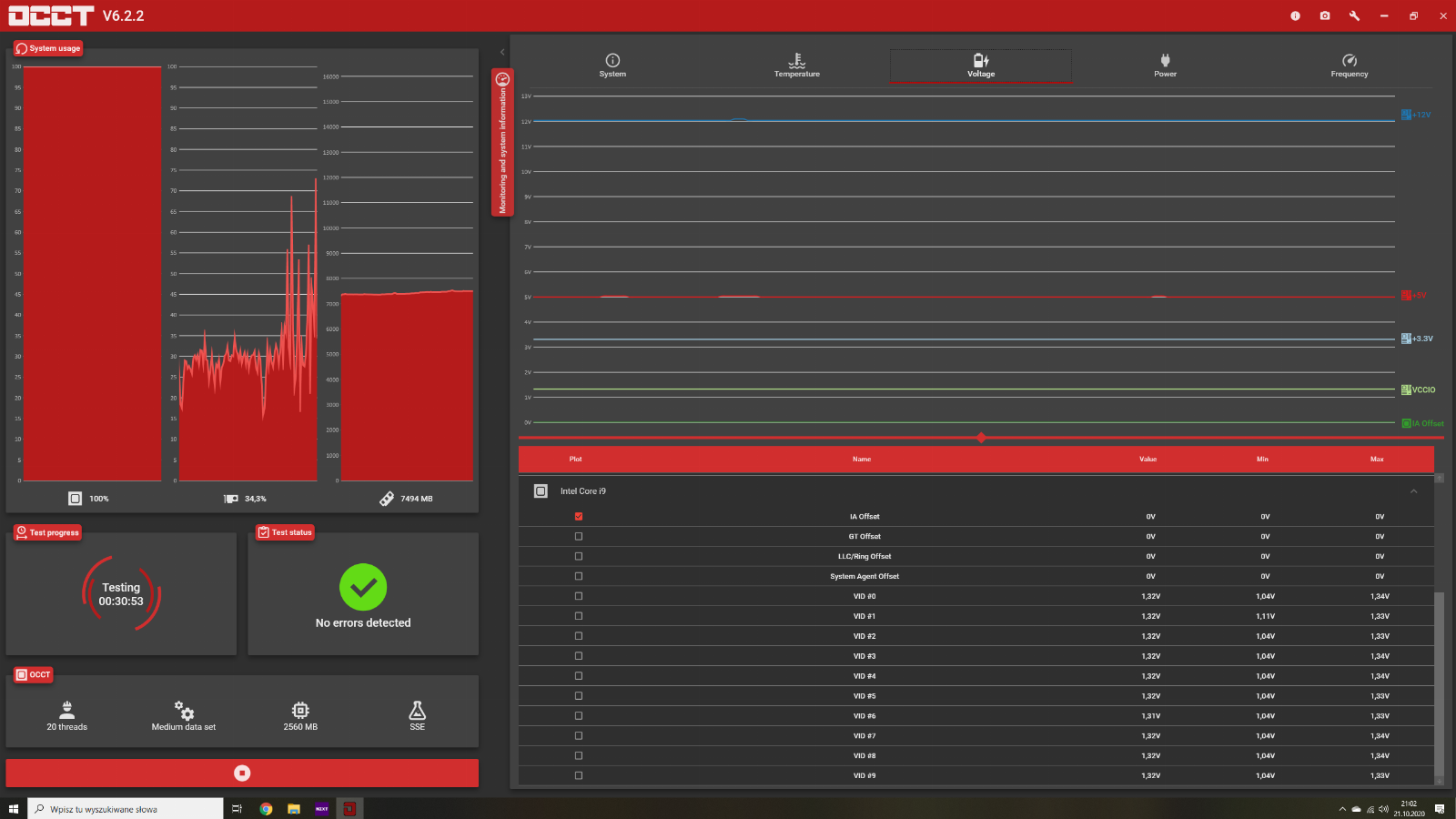Click the Test progress panel label
The height and width of the screenshot is (819, 1456).
point(47,532)
